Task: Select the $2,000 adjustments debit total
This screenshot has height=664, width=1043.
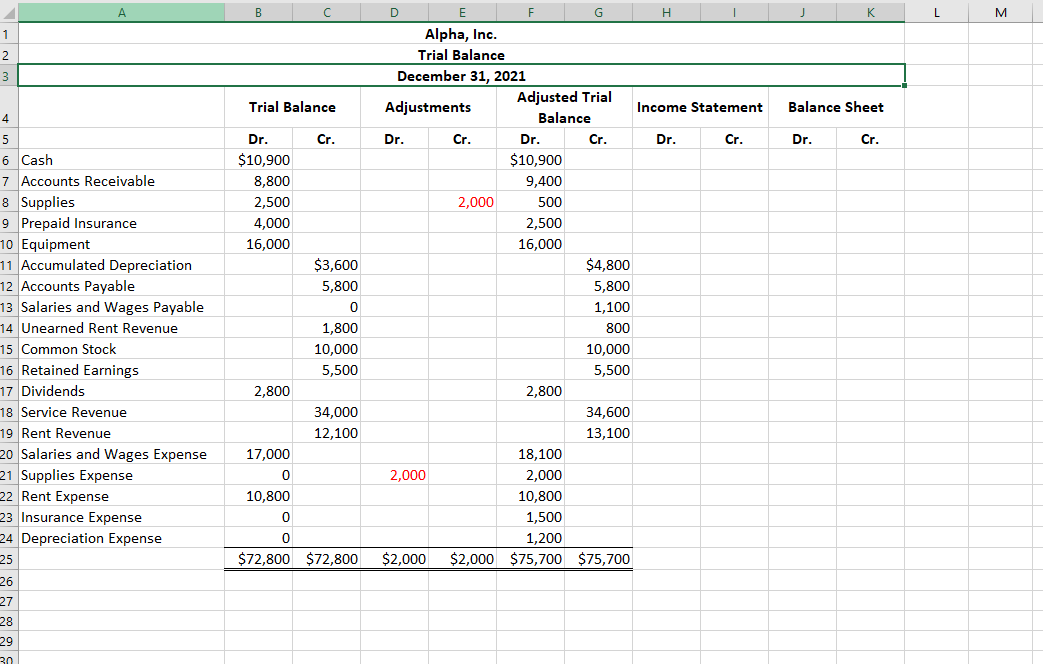Action: pyautogui.click(x=394, y=559)
